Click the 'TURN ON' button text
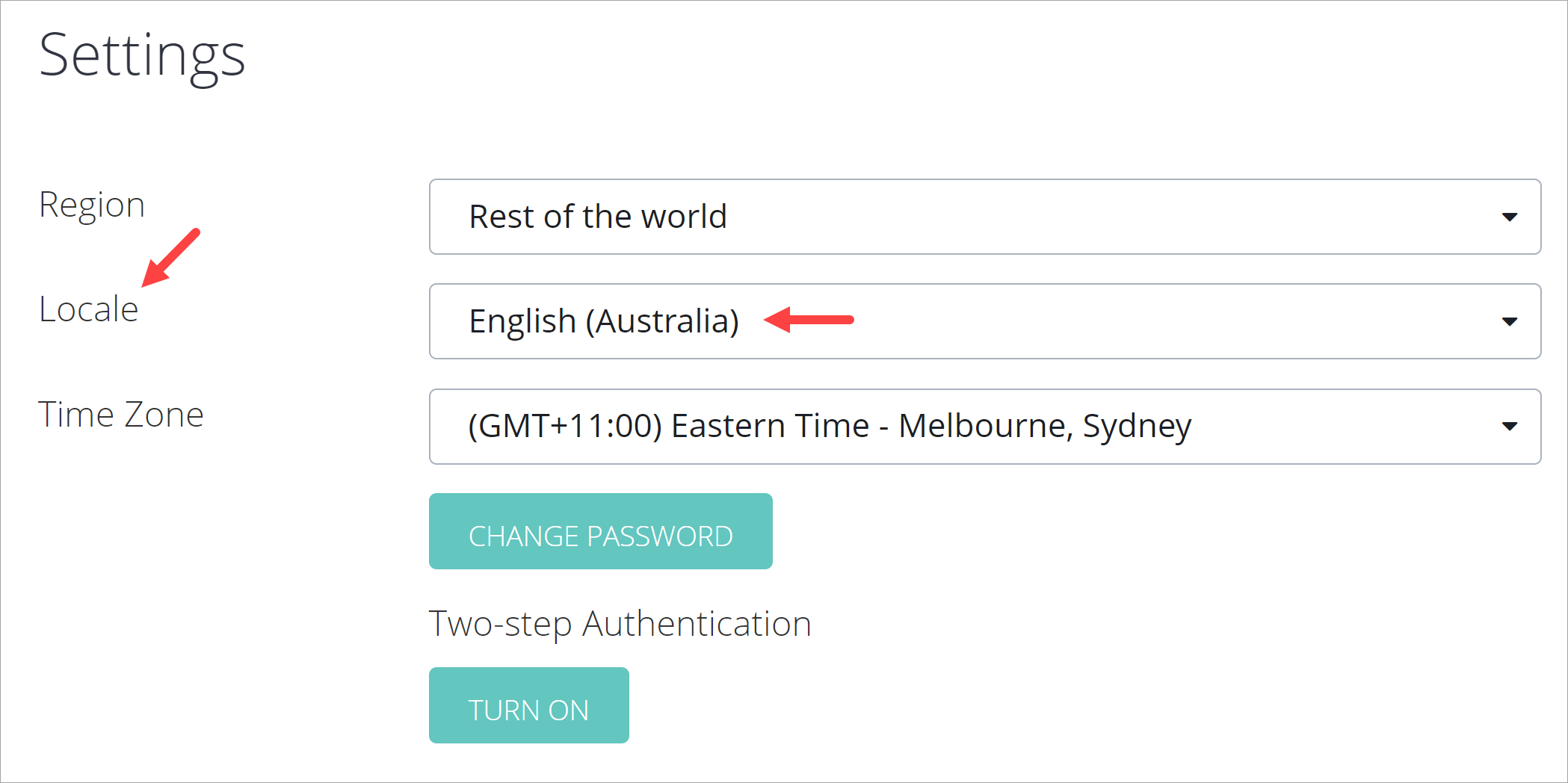 point(528,711)
